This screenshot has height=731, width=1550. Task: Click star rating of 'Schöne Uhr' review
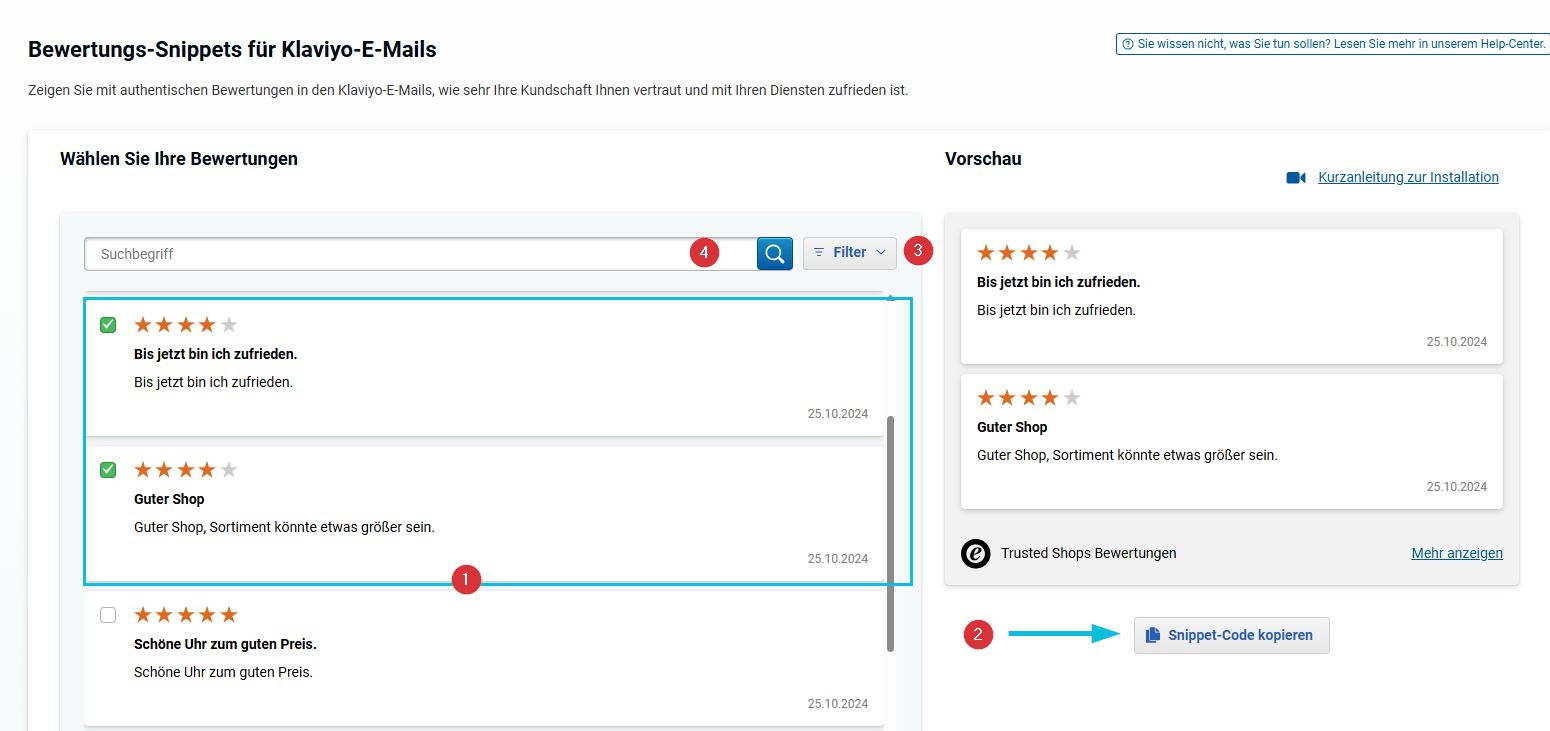pos(186,615)
